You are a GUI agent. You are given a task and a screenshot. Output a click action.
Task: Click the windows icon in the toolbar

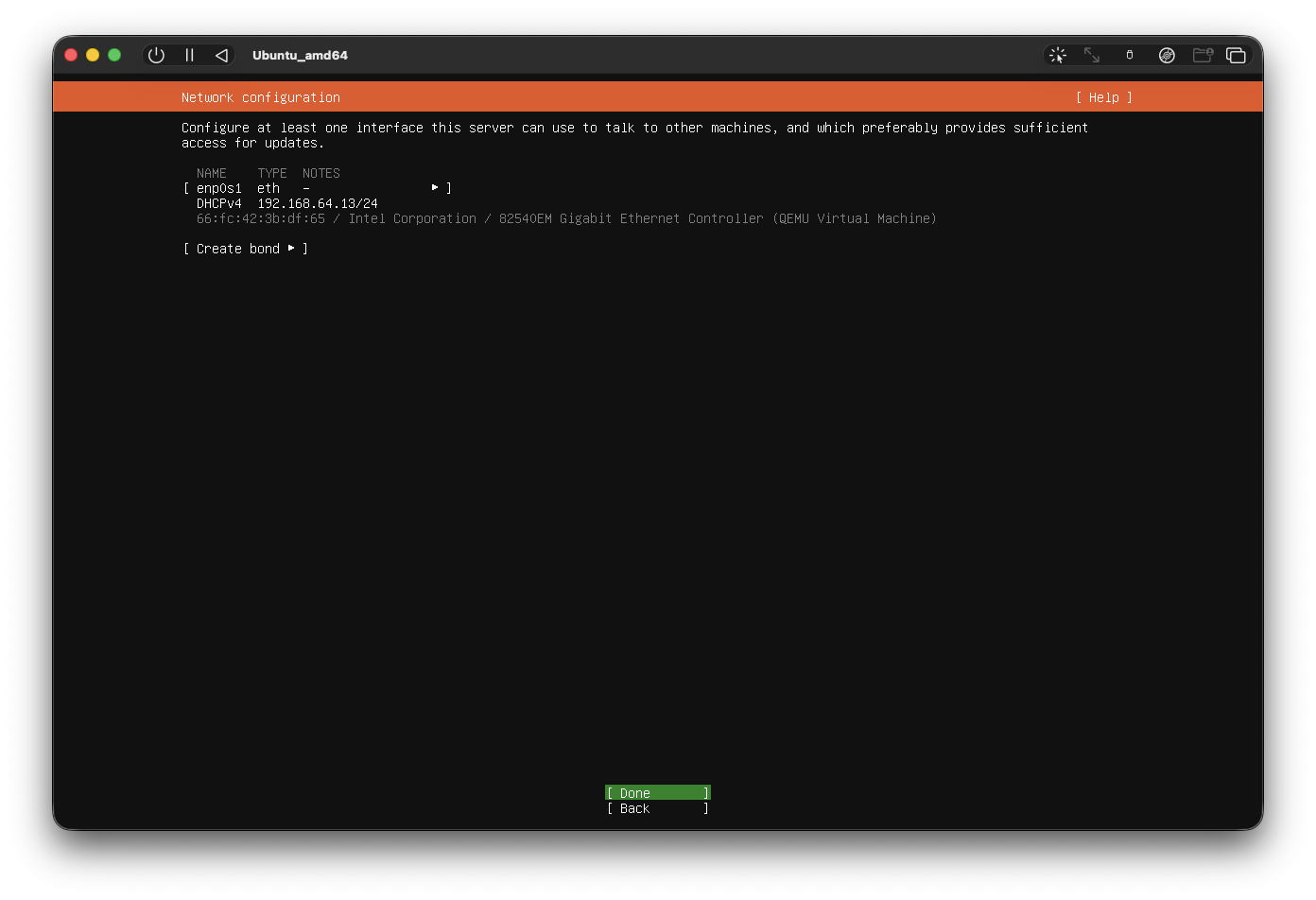click(1236, 56)
